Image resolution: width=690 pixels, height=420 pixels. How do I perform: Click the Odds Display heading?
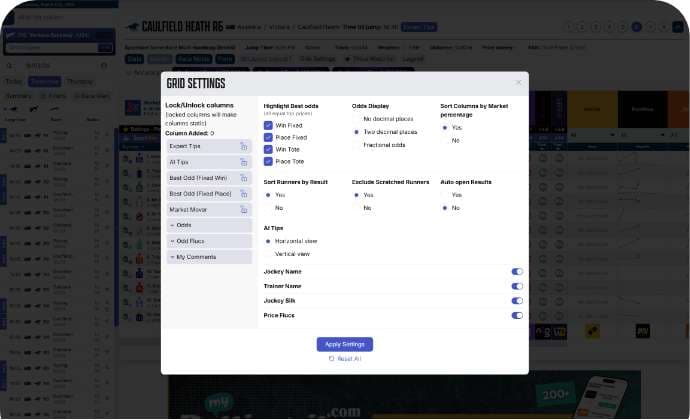(371, 106)
